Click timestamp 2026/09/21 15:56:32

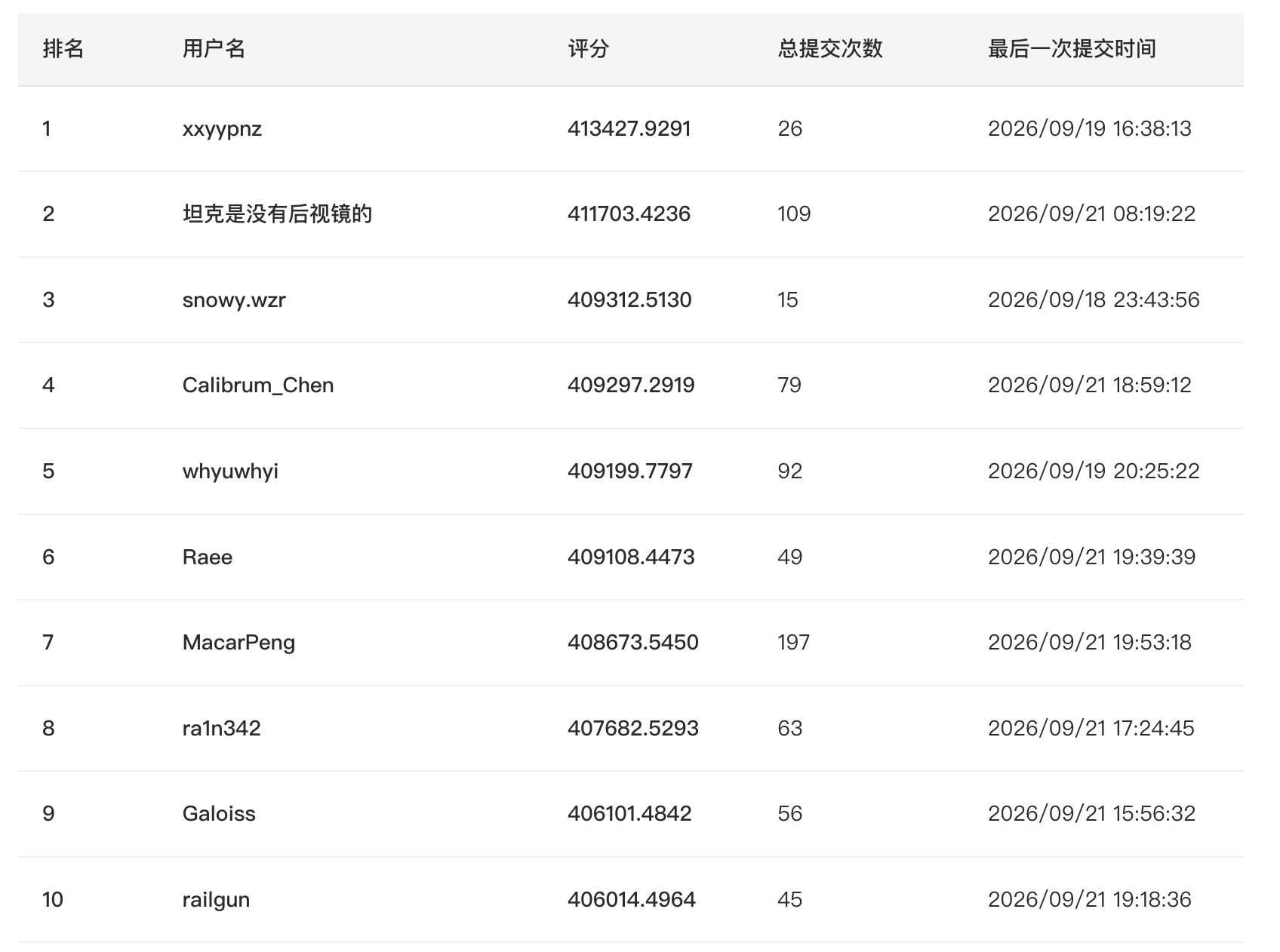1092,814
